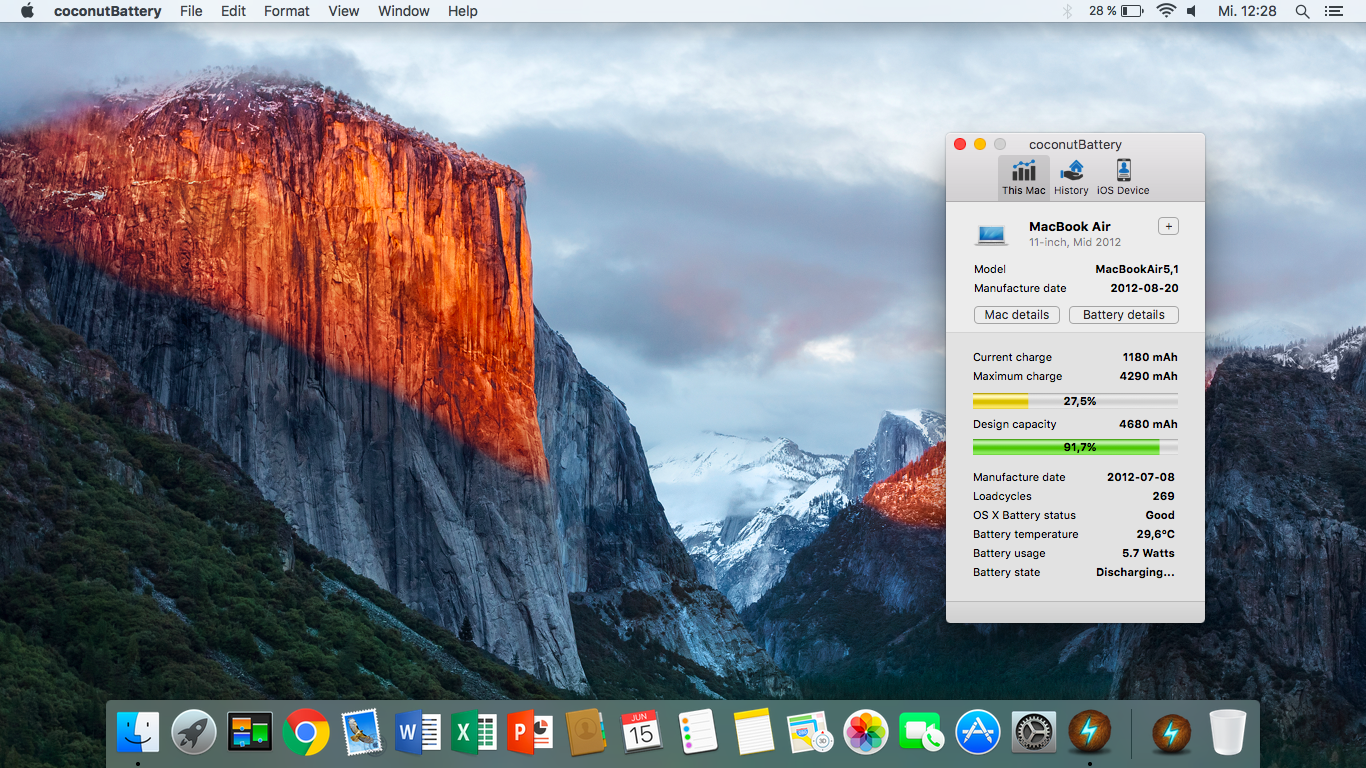Click the MacBook Air laptop icon
1366x768 pixels.
991,234
